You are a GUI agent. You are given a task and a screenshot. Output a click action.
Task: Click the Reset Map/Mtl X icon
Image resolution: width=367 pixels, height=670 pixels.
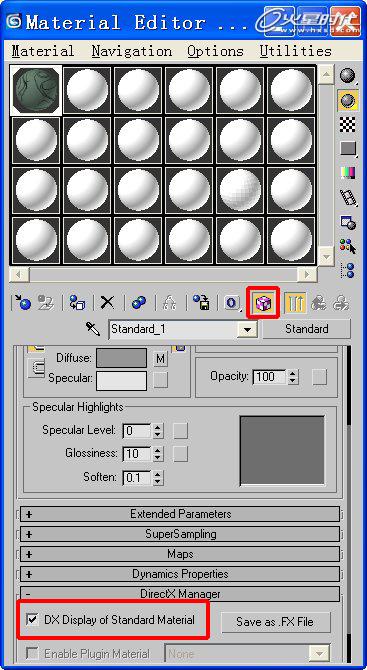pos(107,303)
